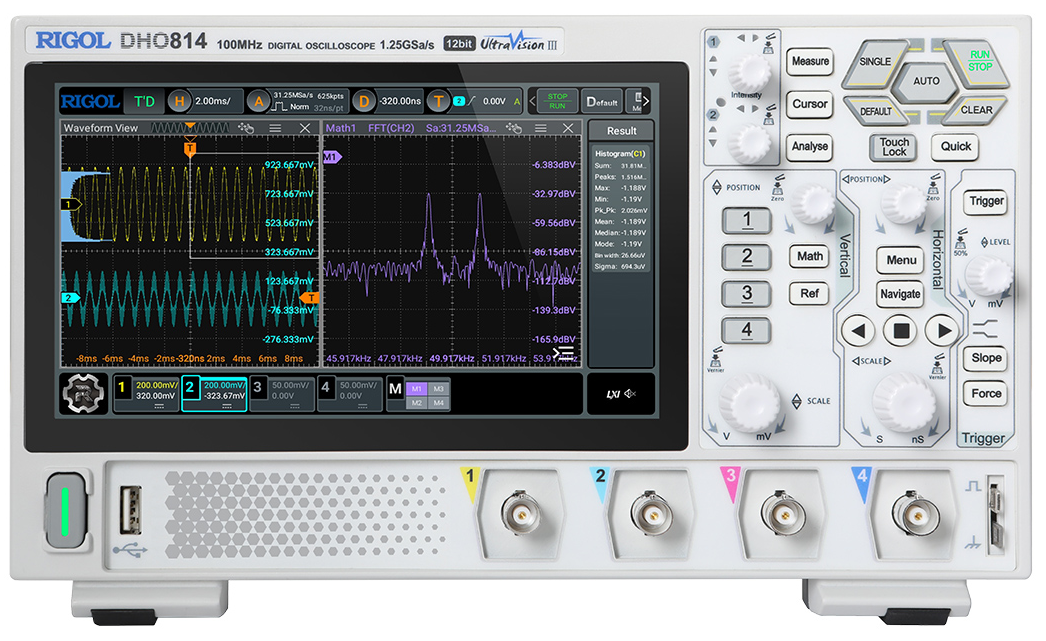Open the list icon in the FFT window corner
This screenshot has height=641, width=1046.
coord(564,354)
